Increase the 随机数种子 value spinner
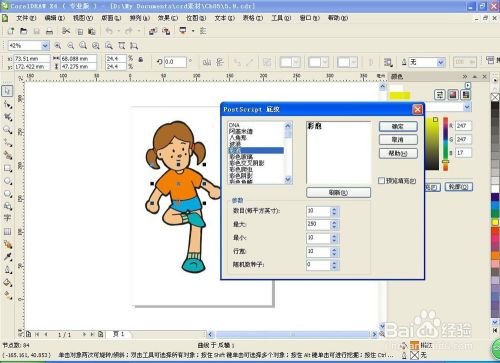The image size is (500, 363). [334, 263]
